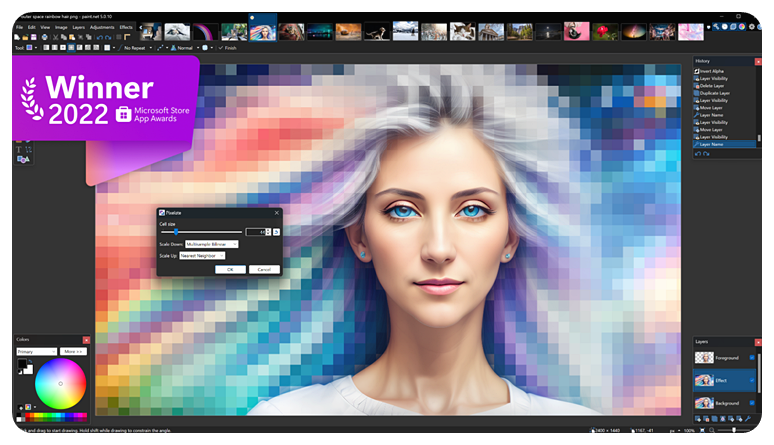Open the No Repeat dropdown
Screen dimensions: 774x445
138,48
